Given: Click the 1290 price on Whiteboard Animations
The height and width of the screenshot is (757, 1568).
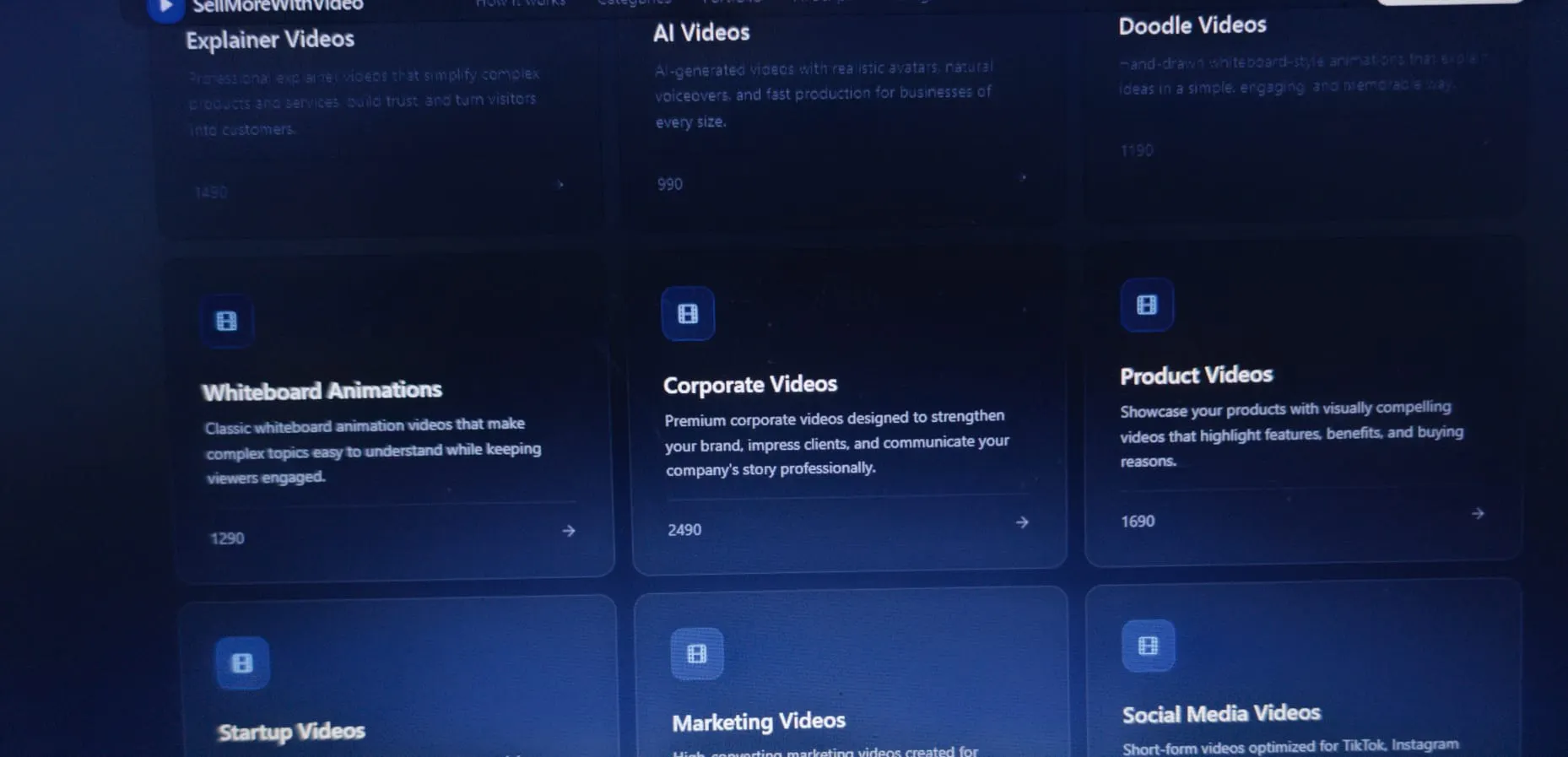Looking at the screenshot, I should (227, 538).
